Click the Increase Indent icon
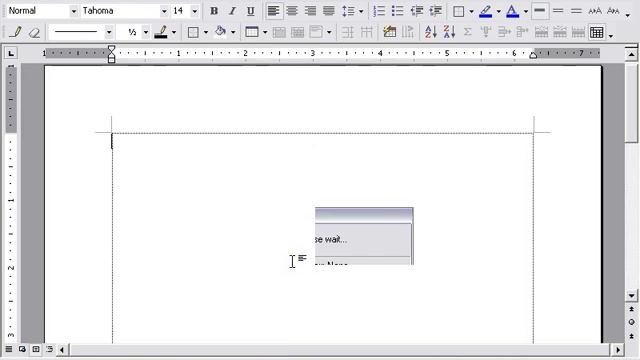 pos(435,11)
